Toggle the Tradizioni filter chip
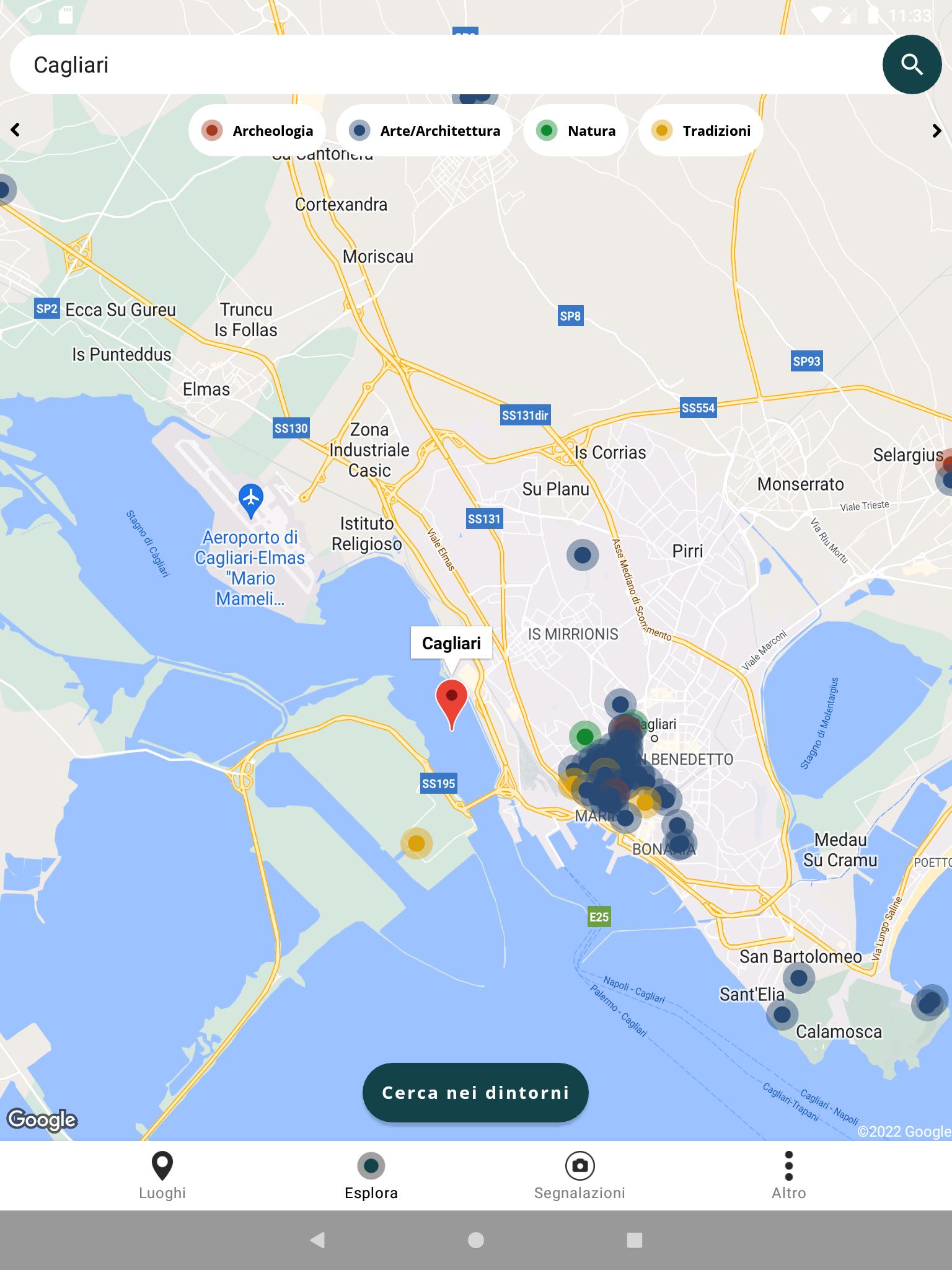 pos(701,131)
